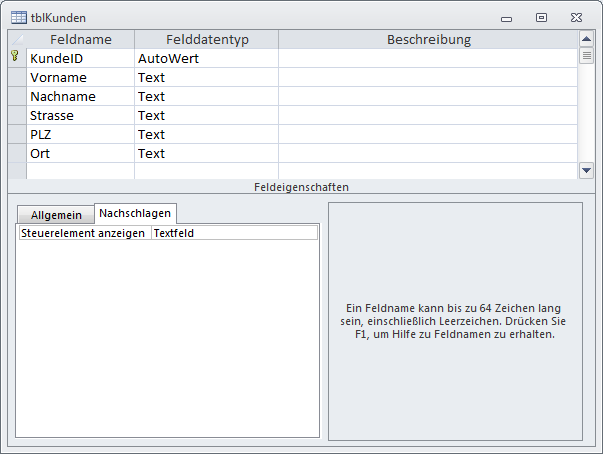Click the scroll up arrow of field list
Image resolution: width=603 pixels, height=454 pixels.
click(x=586, y=39)
